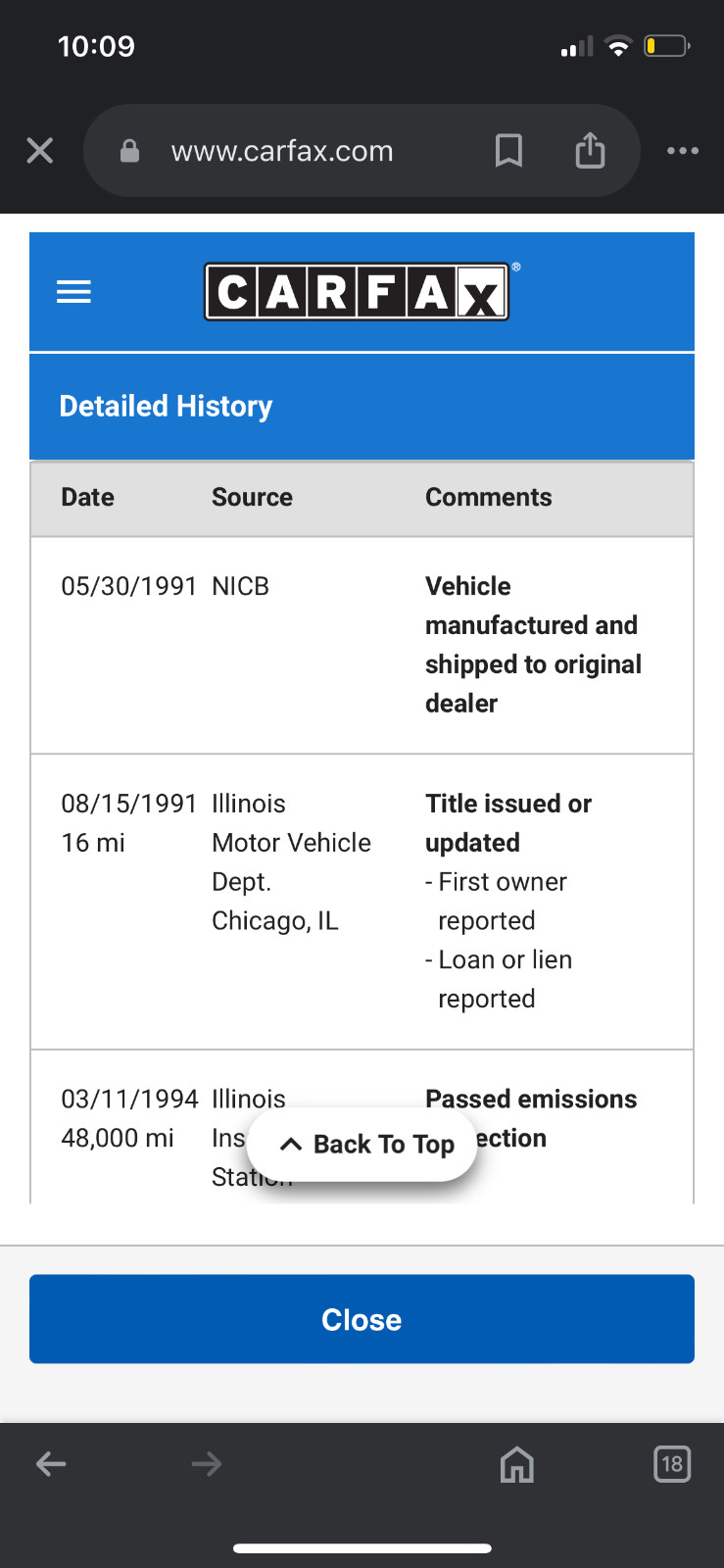Select the 08/15/1991 Title issued row

coord(362,902)
